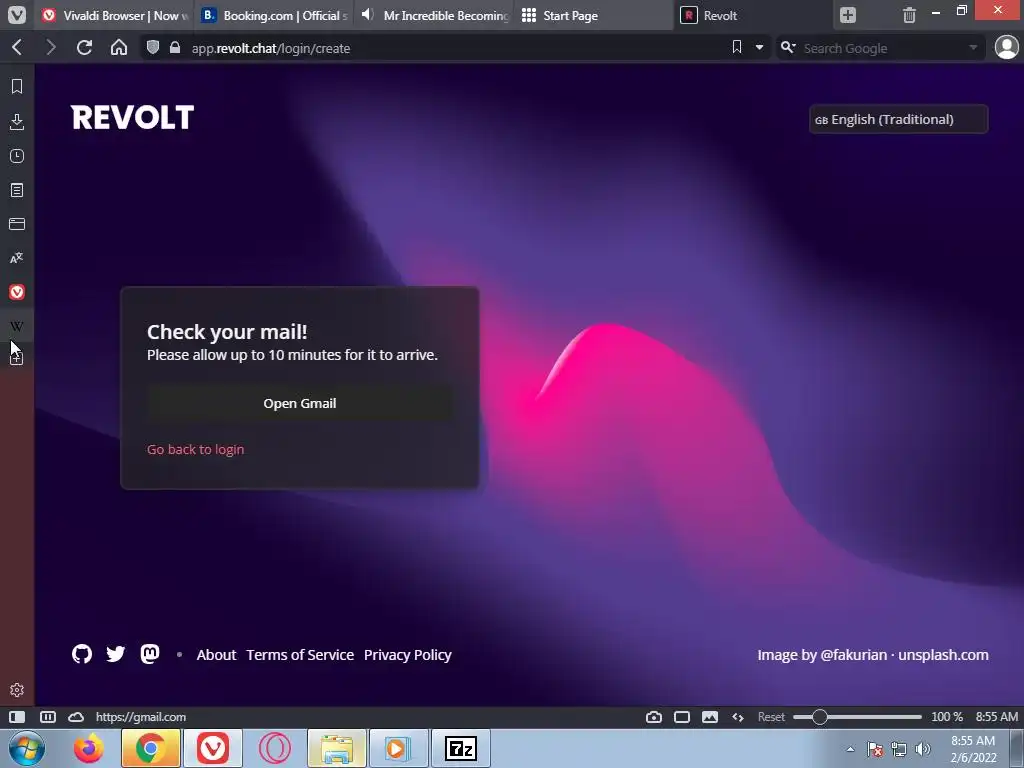View site security padlock info
1024x768 pixels.
click(175, 48)
